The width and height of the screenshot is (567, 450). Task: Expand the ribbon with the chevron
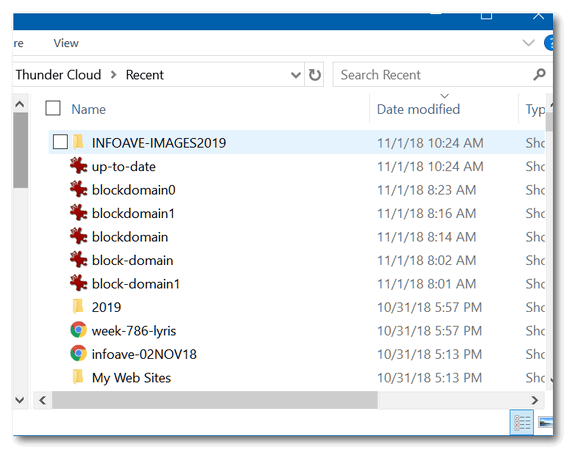[529, 43]
